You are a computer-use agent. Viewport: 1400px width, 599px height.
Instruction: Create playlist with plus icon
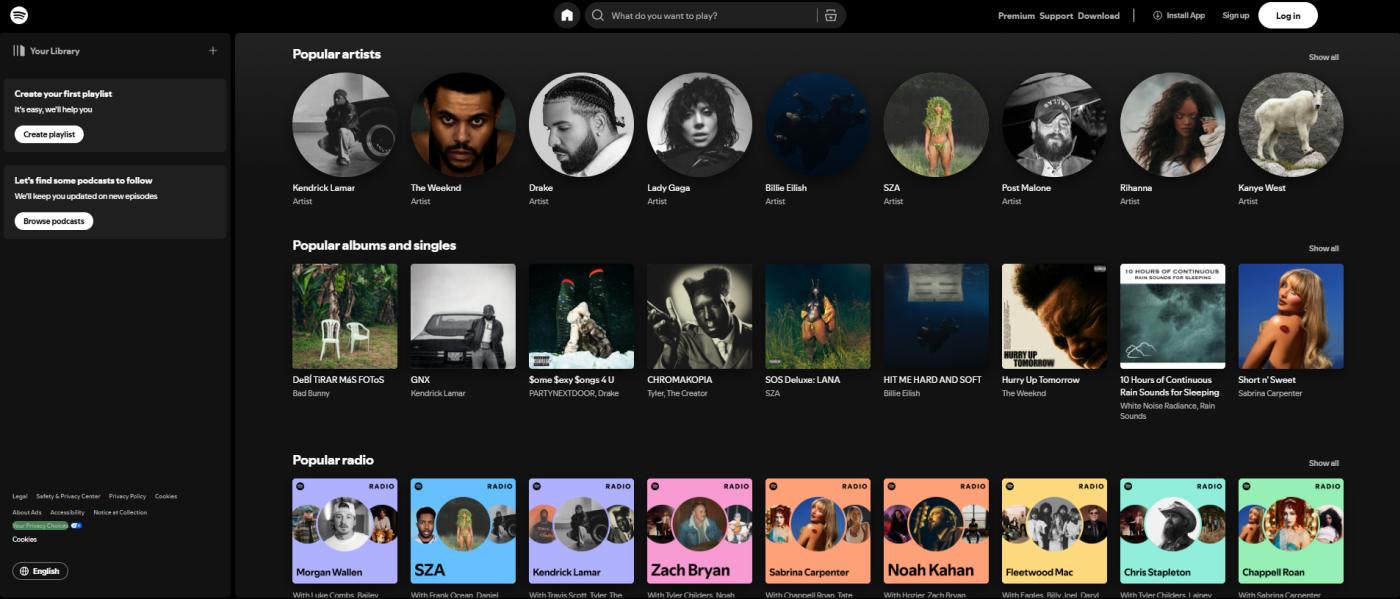tap(212, 51)
